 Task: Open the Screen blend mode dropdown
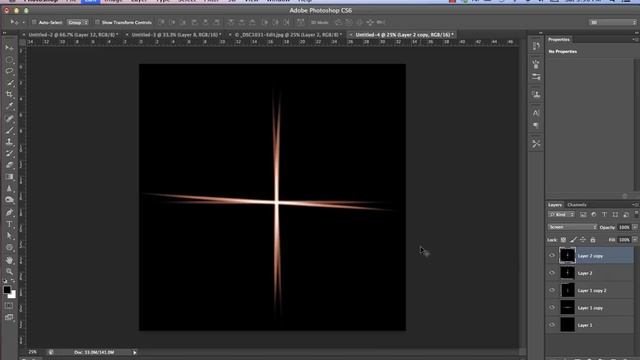pos(572,227)
